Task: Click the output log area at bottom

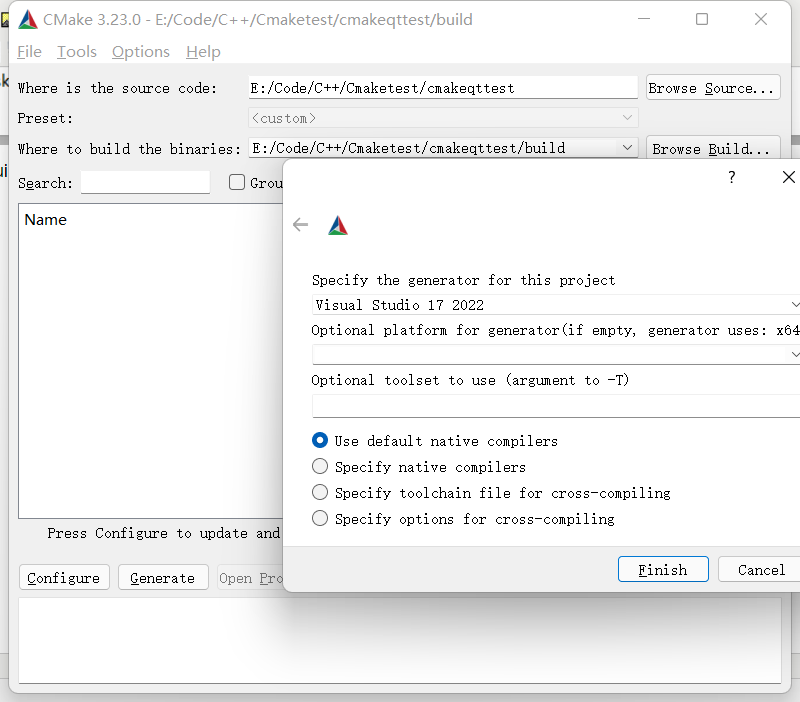Action: tap(400, 641)
